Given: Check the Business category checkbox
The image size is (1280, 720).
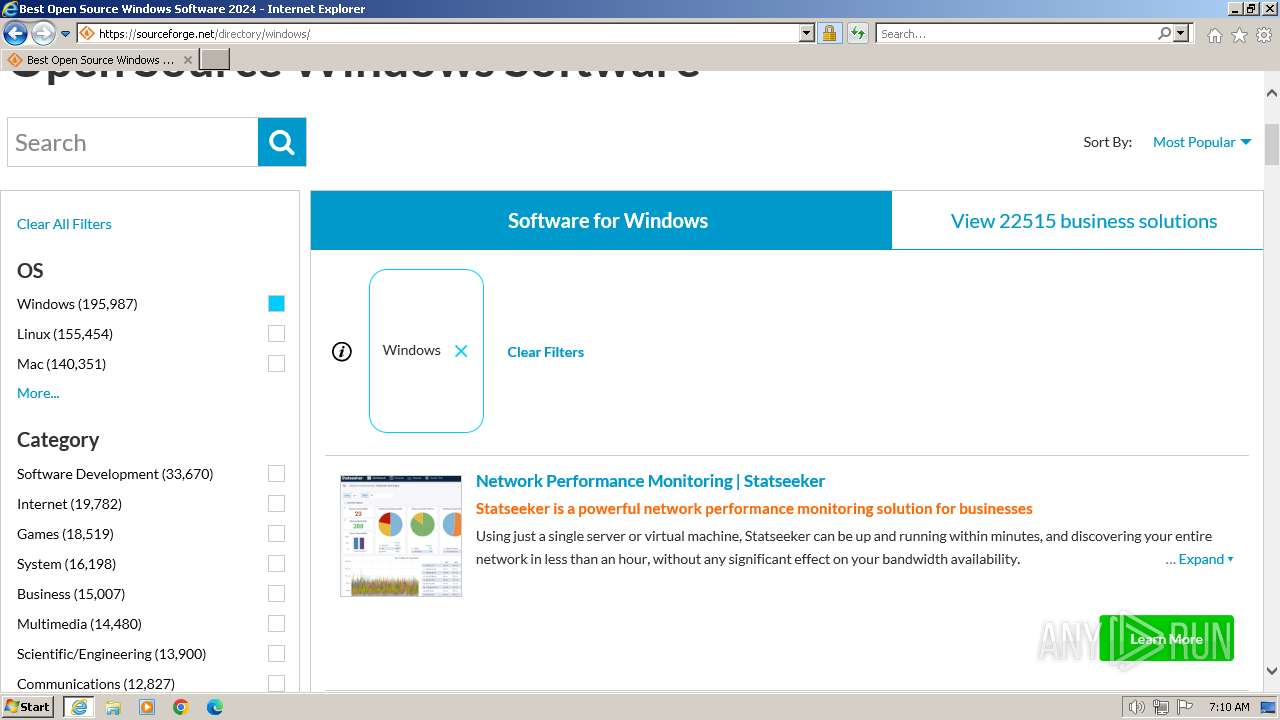Looking at the screenshot, I should [x=276, y=594].
